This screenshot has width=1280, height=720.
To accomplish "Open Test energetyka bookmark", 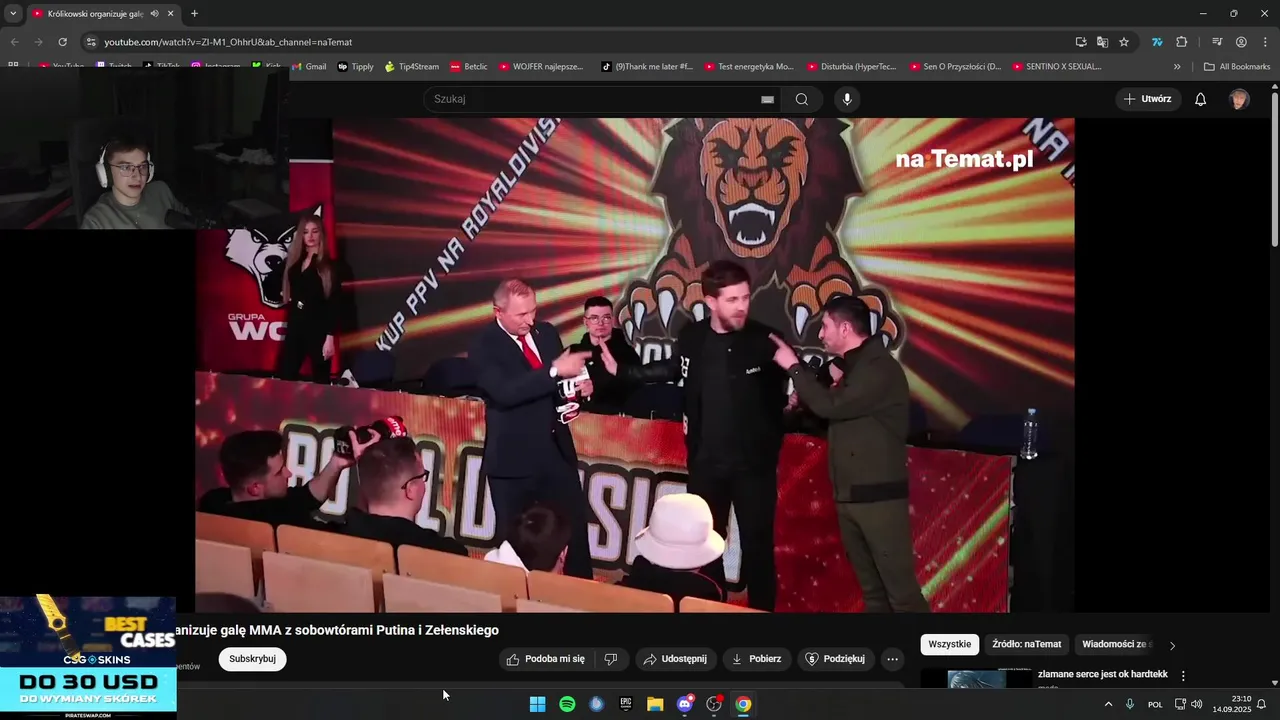I will [749, 67].
